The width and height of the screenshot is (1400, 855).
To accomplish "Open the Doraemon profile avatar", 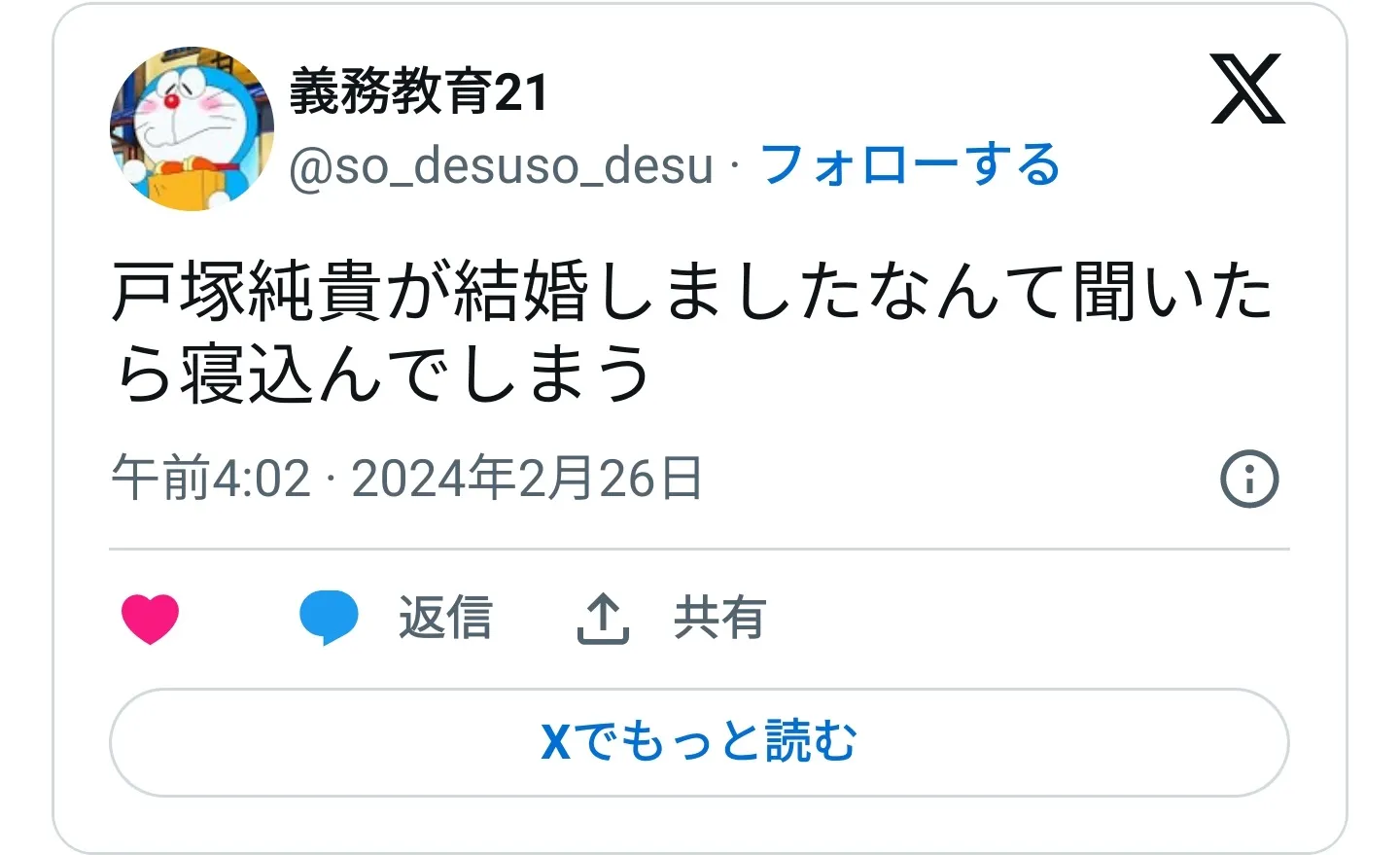I will pos(192,128).
